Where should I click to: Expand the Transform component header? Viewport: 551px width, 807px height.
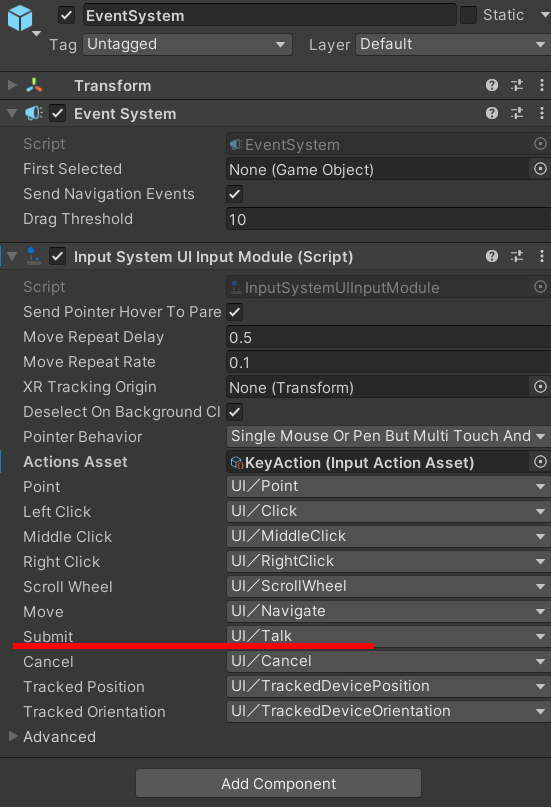12,85
